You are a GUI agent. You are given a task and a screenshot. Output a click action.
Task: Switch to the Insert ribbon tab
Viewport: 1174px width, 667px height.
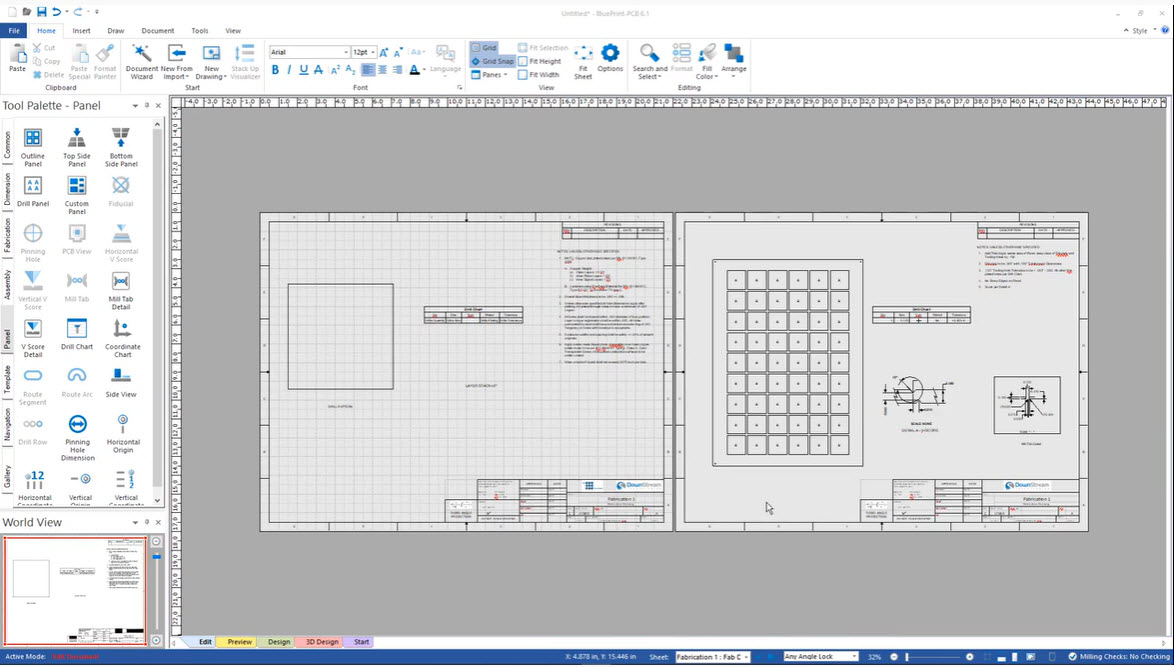[82, 30]
